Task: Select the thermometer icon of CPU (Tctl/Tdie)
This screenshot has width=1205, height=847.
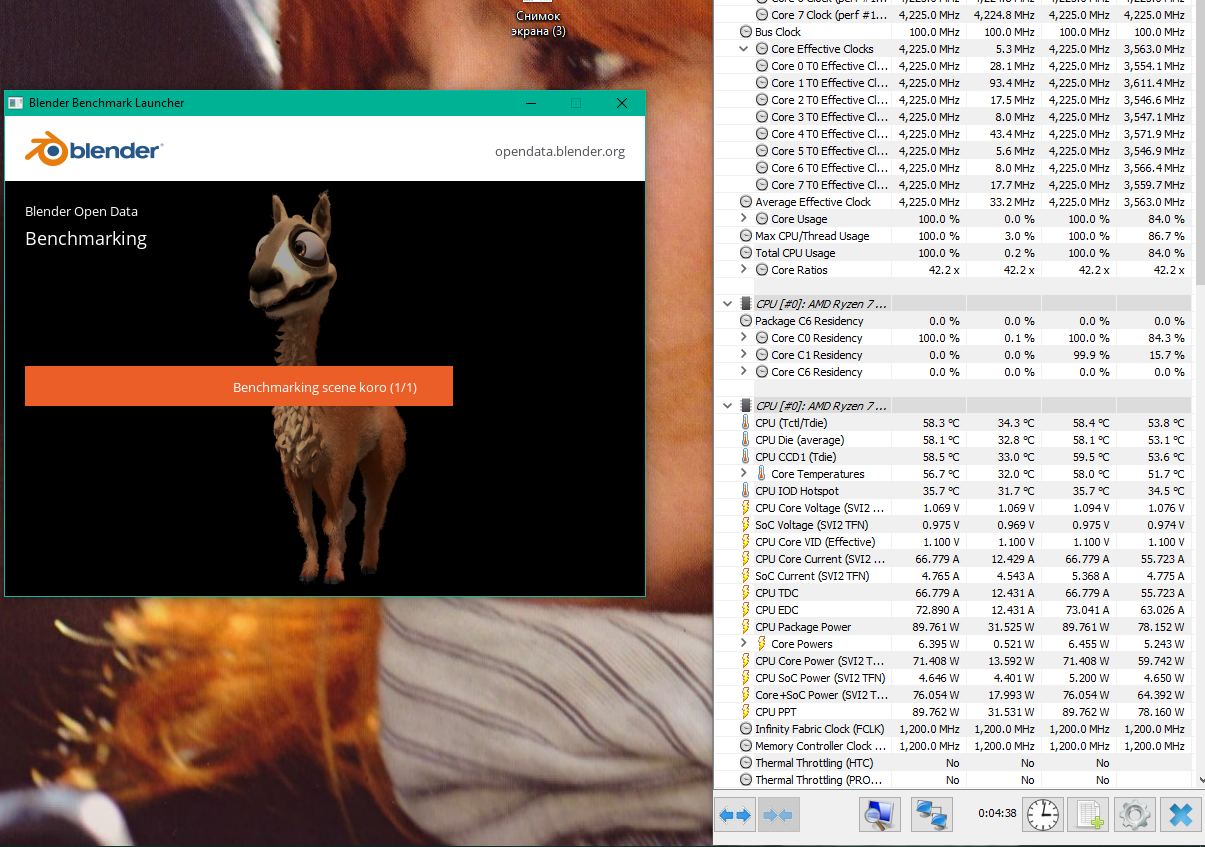Action: pos(745,423)
